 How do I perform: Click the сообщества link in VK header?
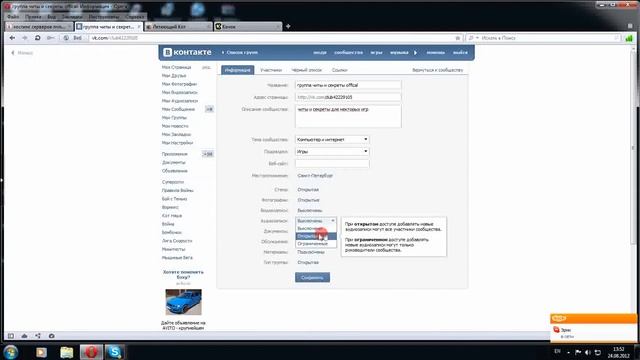[x=348, y=53]
